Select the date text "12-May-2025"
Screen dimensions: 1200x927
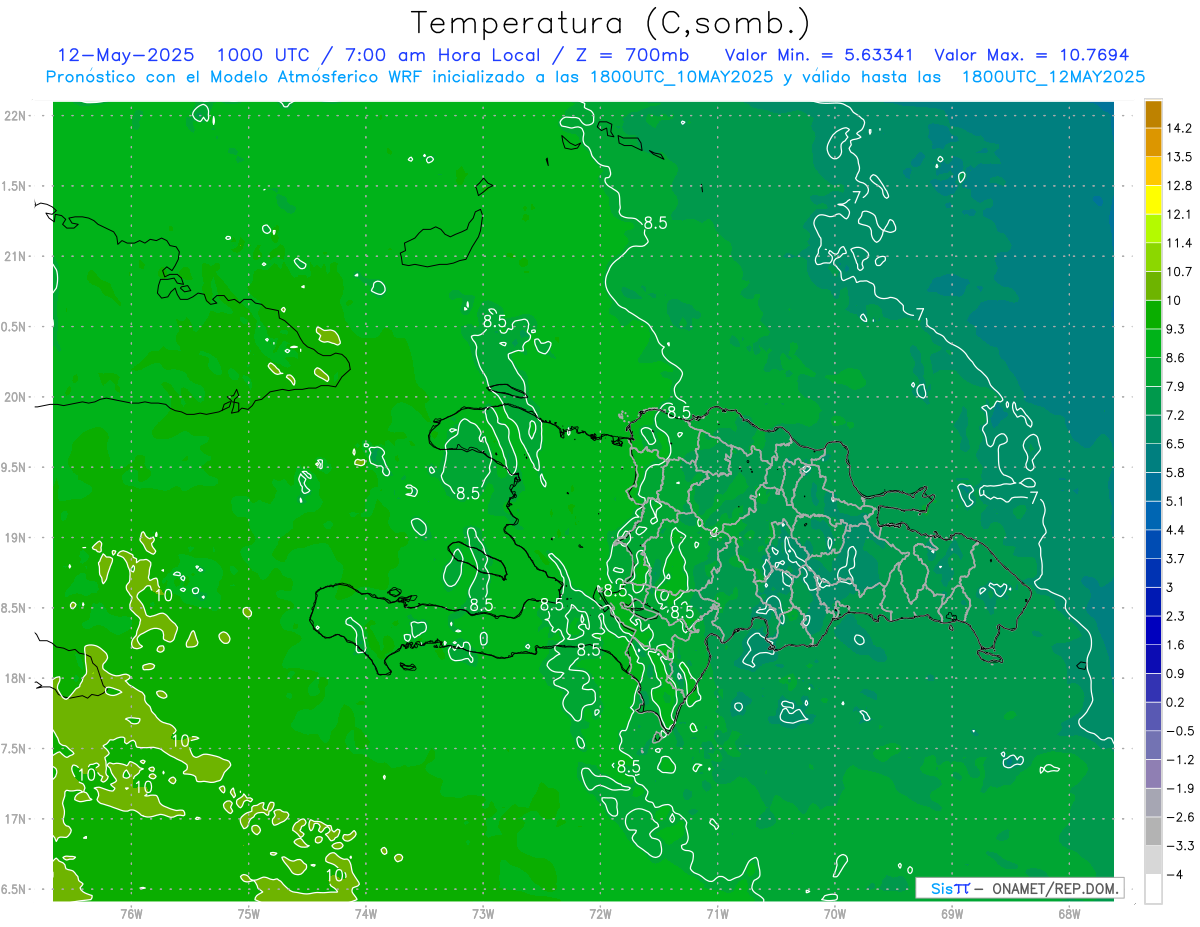point(126,55)
